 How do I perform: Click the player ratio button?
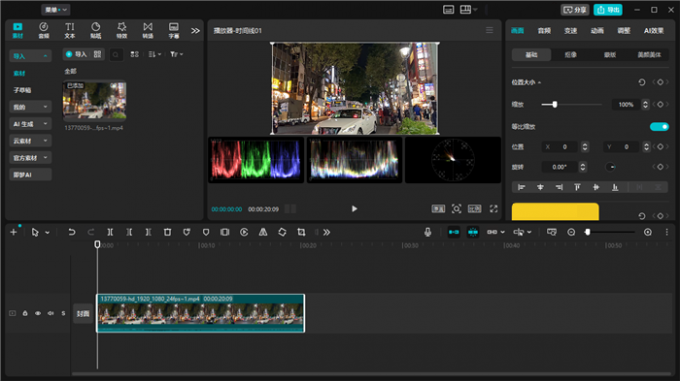point(474,209)
